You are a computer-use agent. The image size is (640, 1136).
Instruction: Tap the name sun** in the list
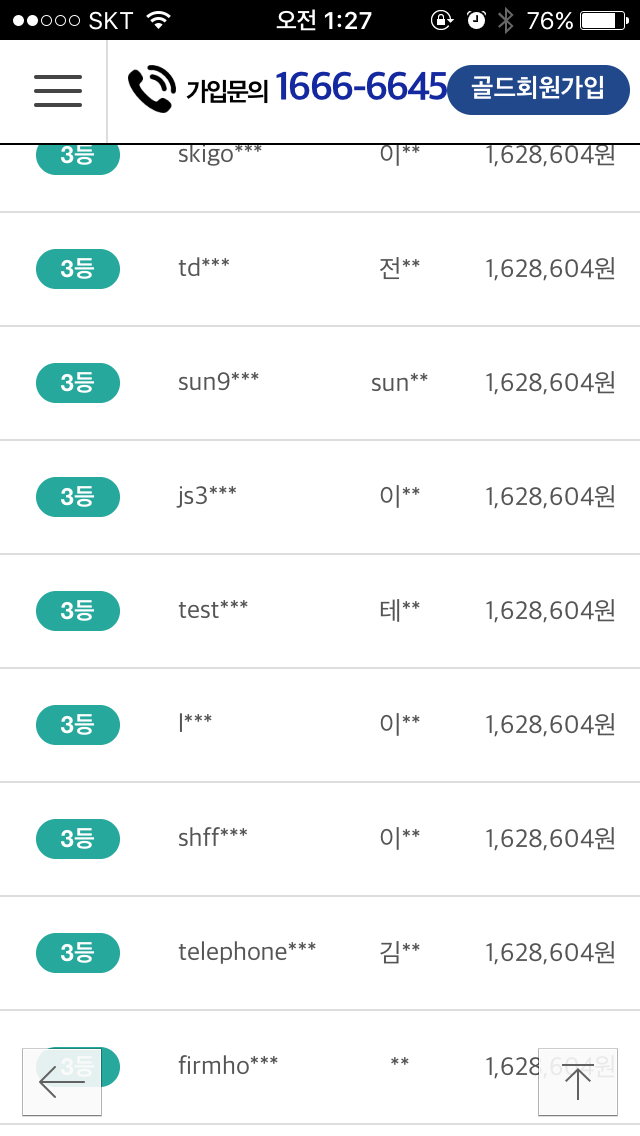coord(399,383)
